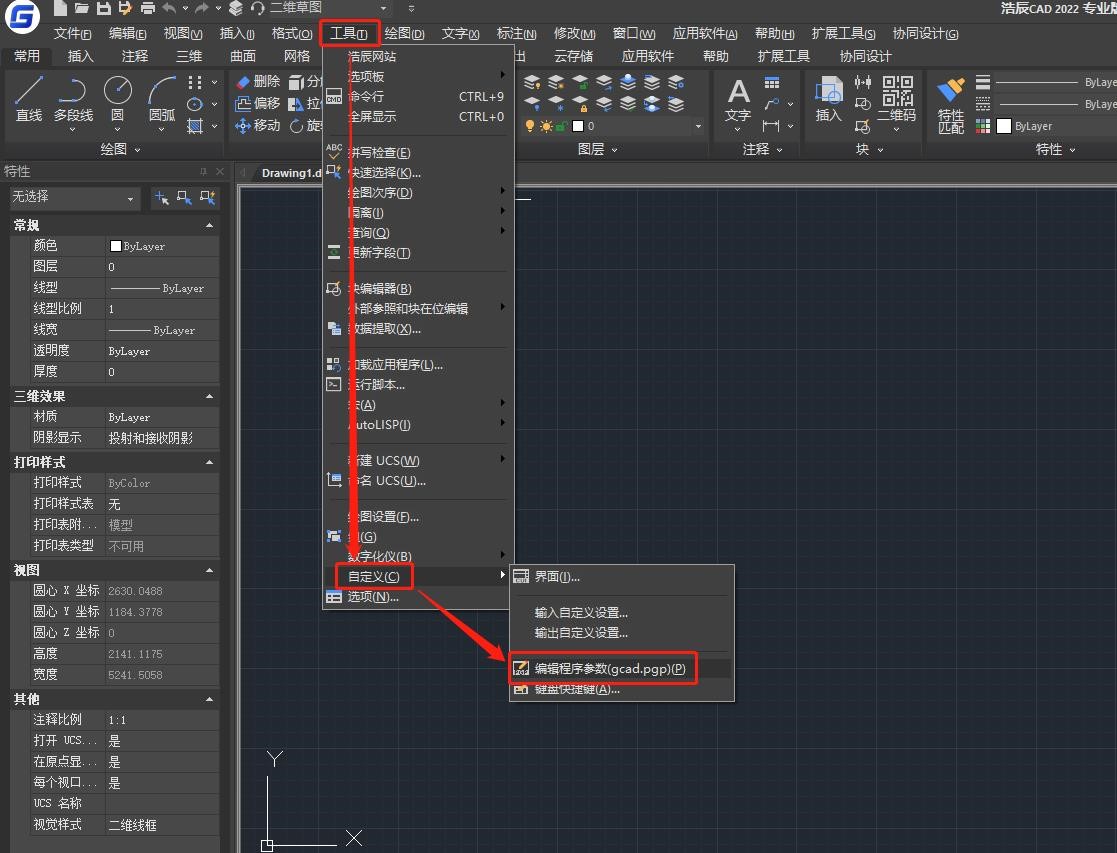Click the 厚度 value field

pyautogui.click(x=162, y=371)
